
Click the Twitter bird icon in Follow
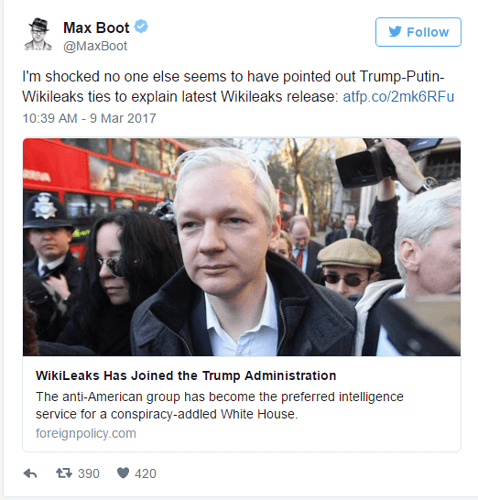point(395,32)
